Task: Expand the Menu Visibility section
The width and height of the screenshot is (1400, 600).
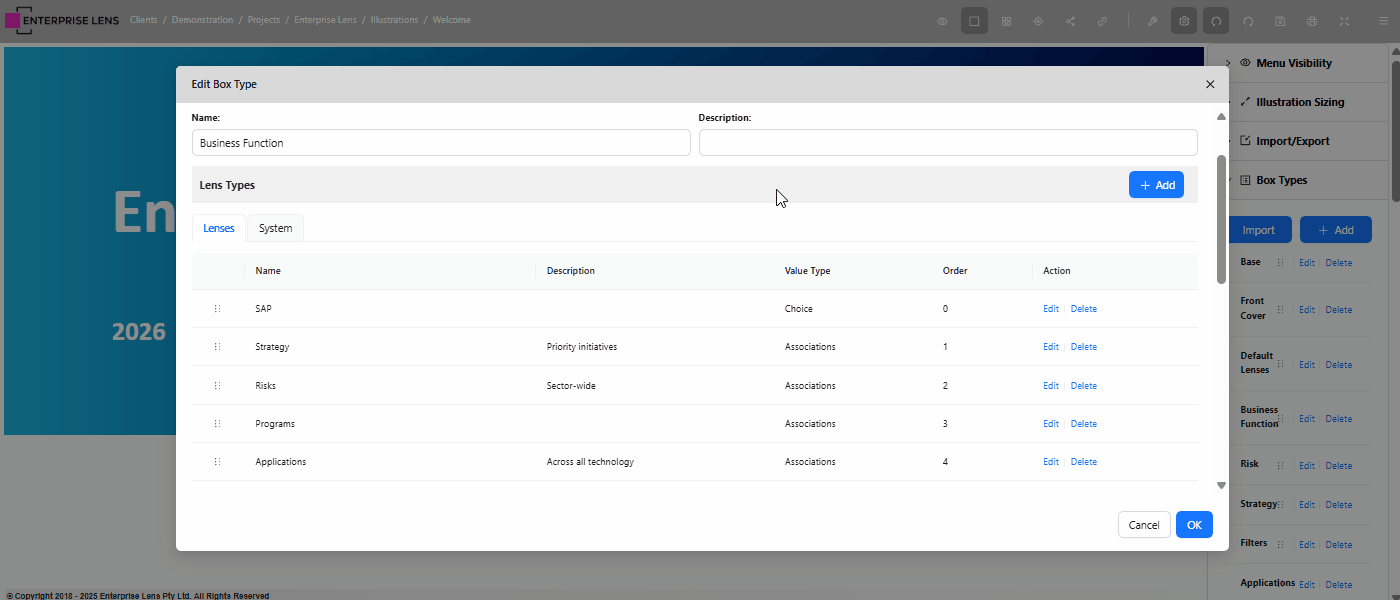Action: click(x=1293, y=63)
